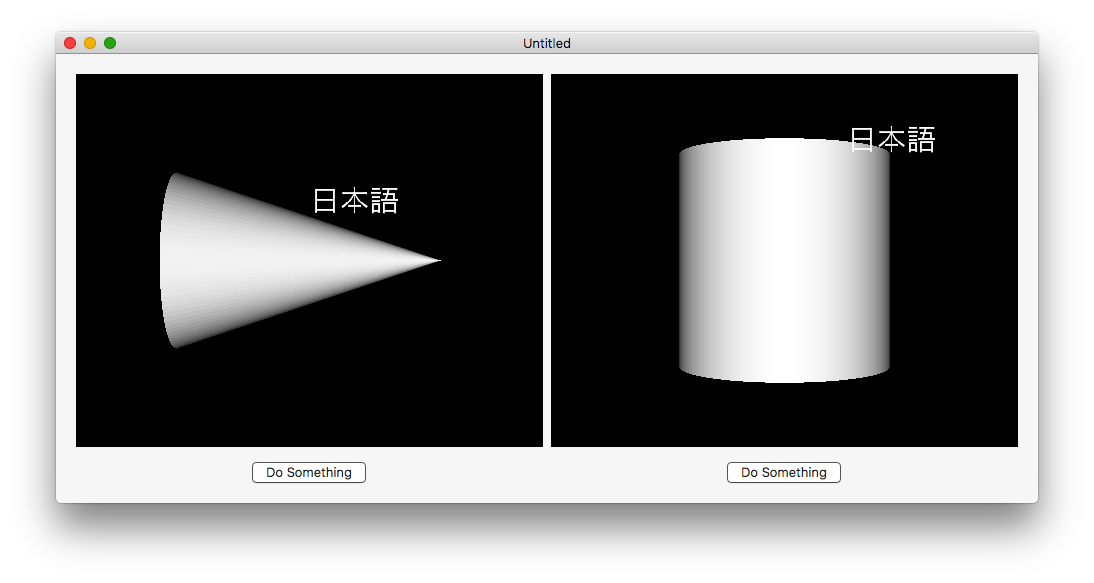Click the middle of the cone body

[279, 260]
